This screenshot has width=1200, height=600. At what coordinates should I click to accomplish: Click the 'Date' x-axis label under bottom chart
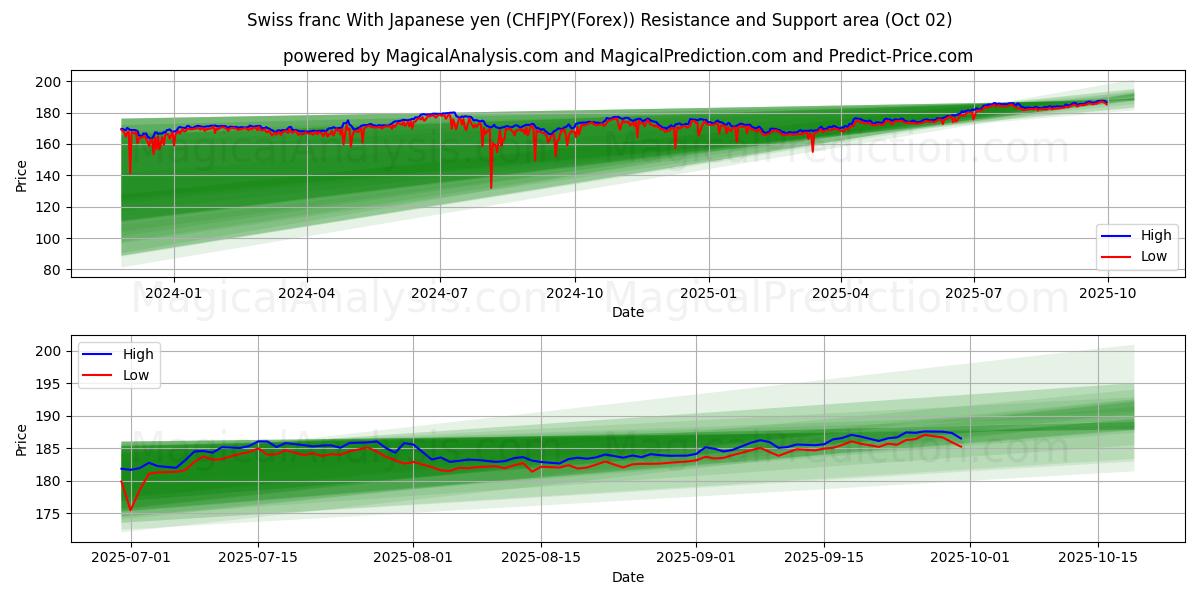click(627, 577)
